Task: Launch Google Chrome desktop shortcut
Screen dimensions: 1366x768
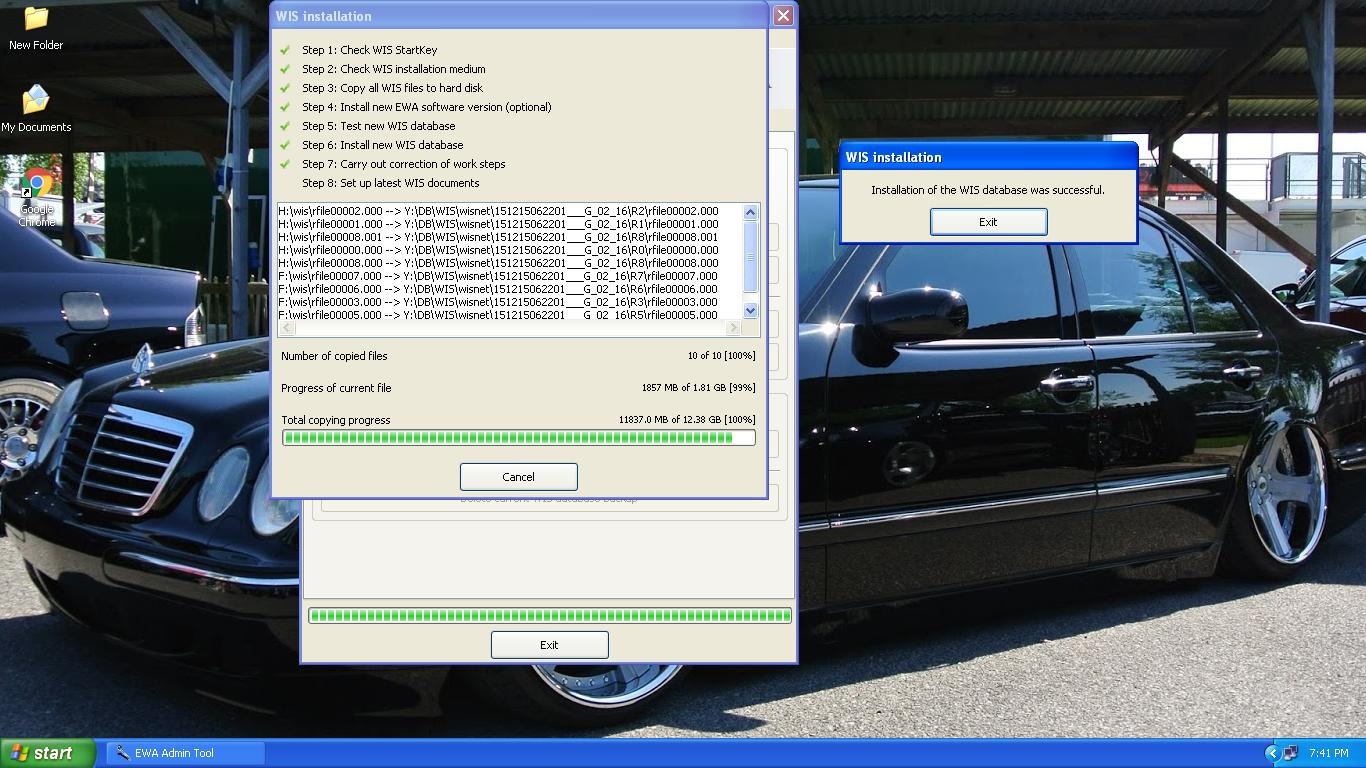Action: click(x=37, y=198)
